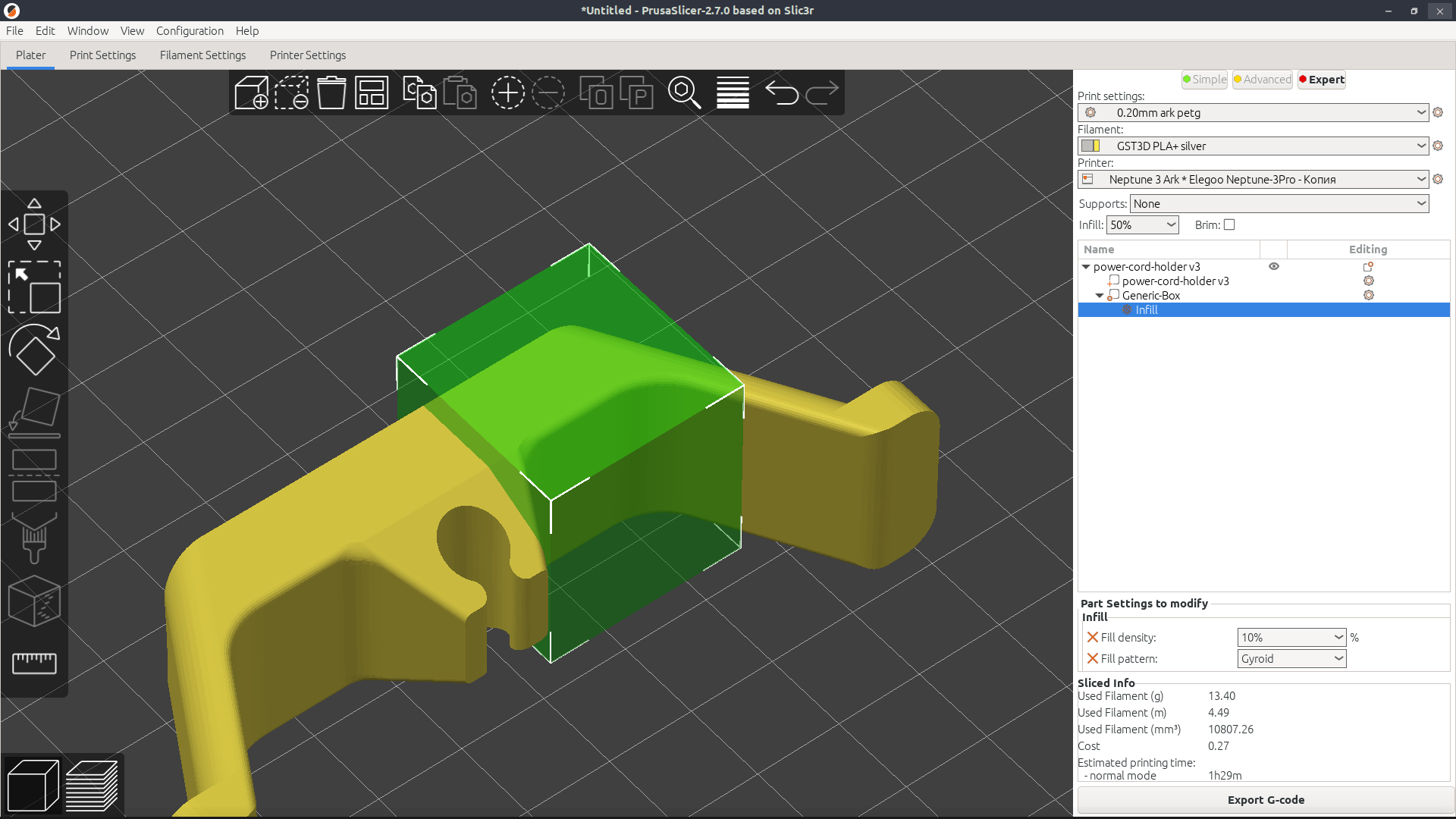The width and height of the screenshot is (1456, 819).
Task: Open the Edit menu
Action: [x=45, y=31]
